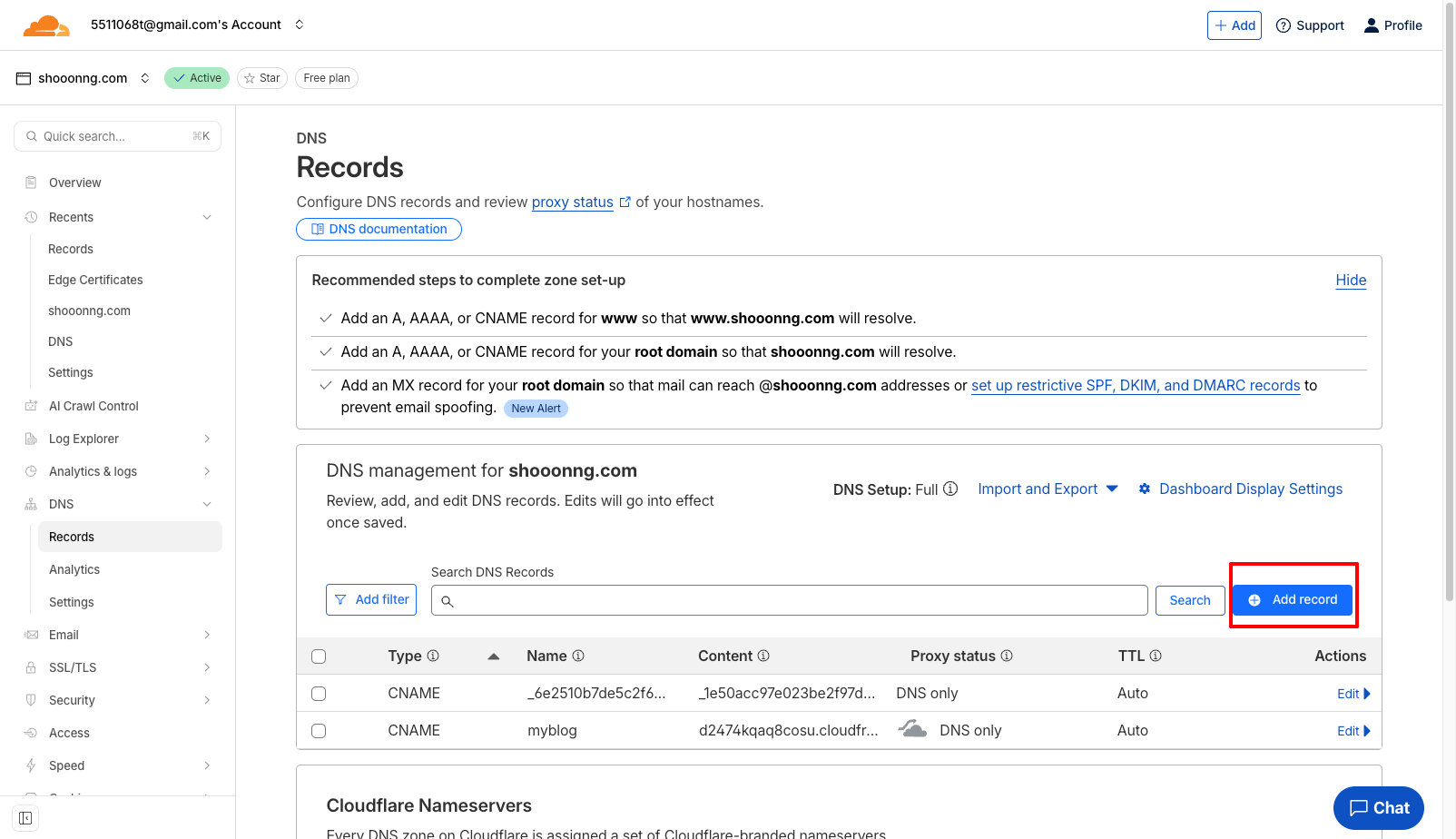Edit the myblog CNAME record
The width and height of the screenshot is (1456, 839).
point(1353,731)
